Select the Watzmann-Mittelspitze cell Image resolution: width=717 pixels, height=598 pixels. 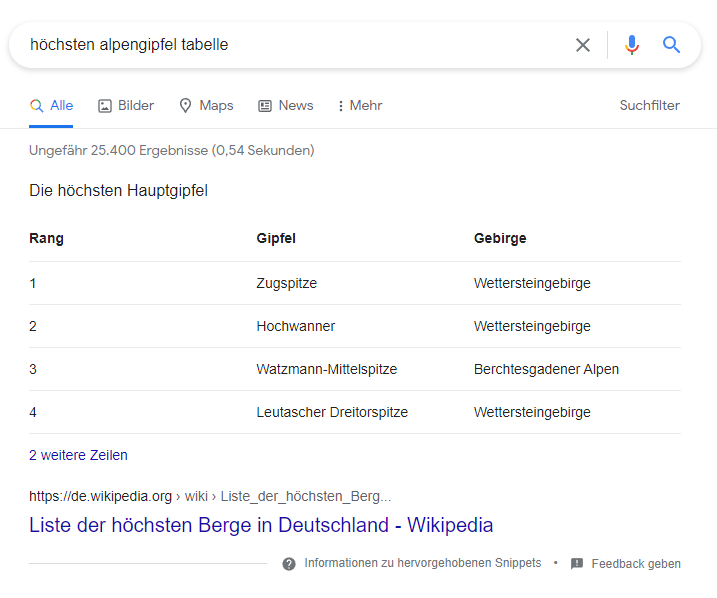[x=326, y=369]
